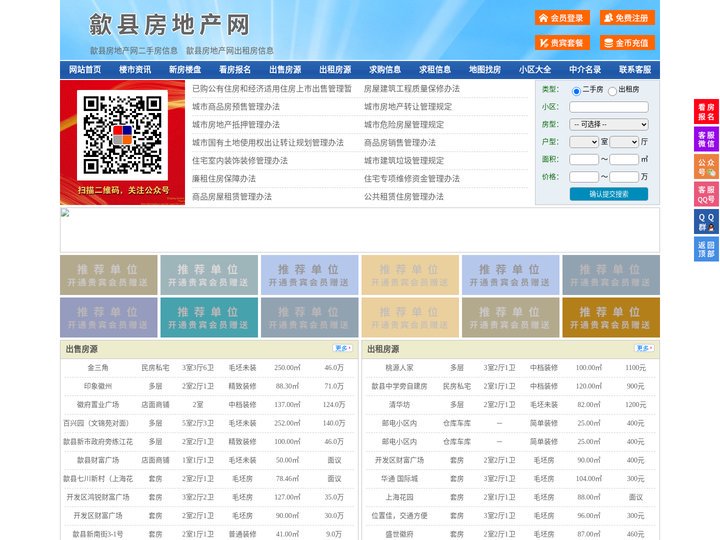Open the 上海花园 rental listing
The width and height of the screenshot is (720, 540).
pyautogui.click(x=399, y=497)
